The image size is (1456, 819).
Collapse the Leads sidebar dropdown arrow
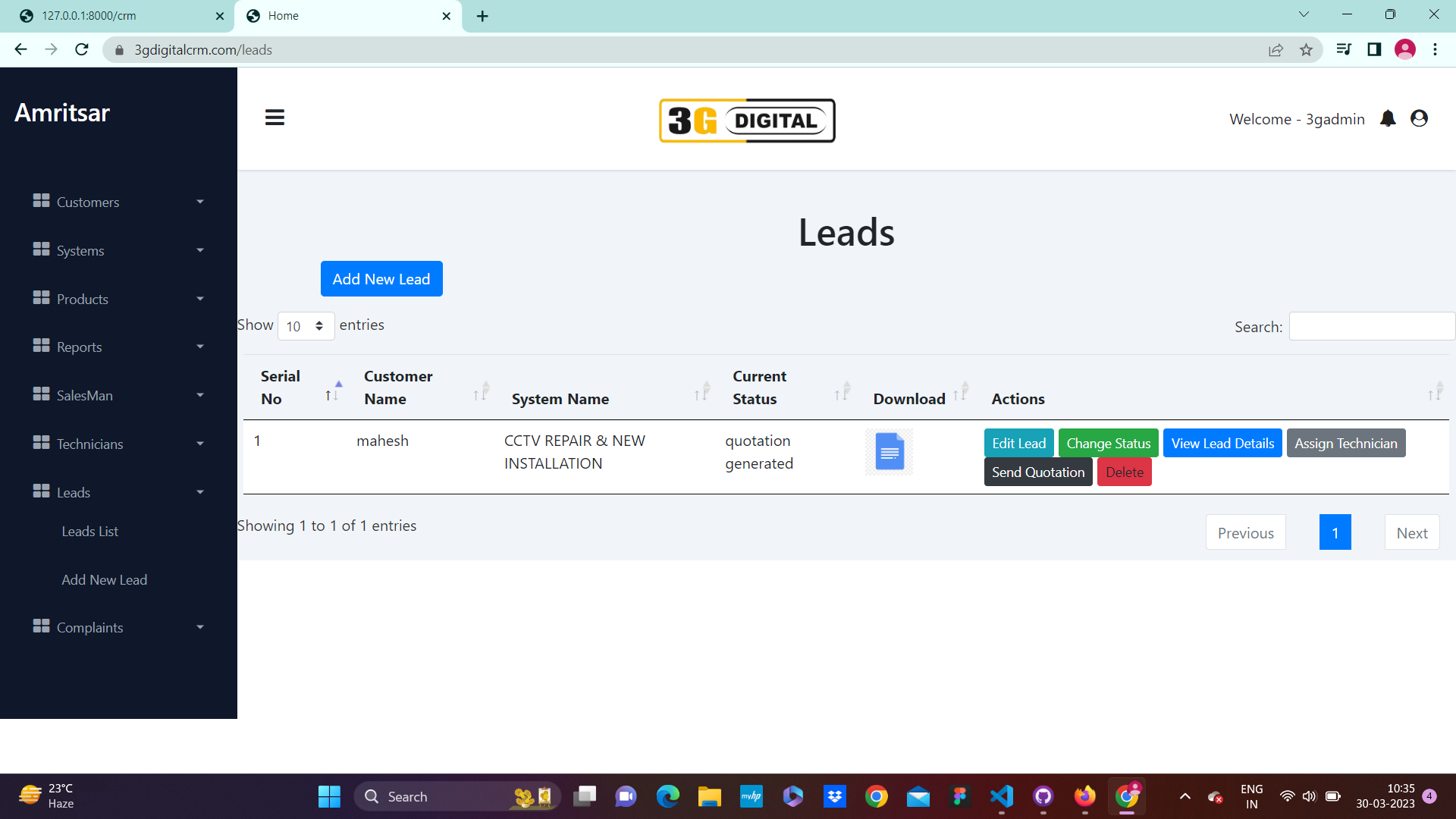[x=200, y=492]
